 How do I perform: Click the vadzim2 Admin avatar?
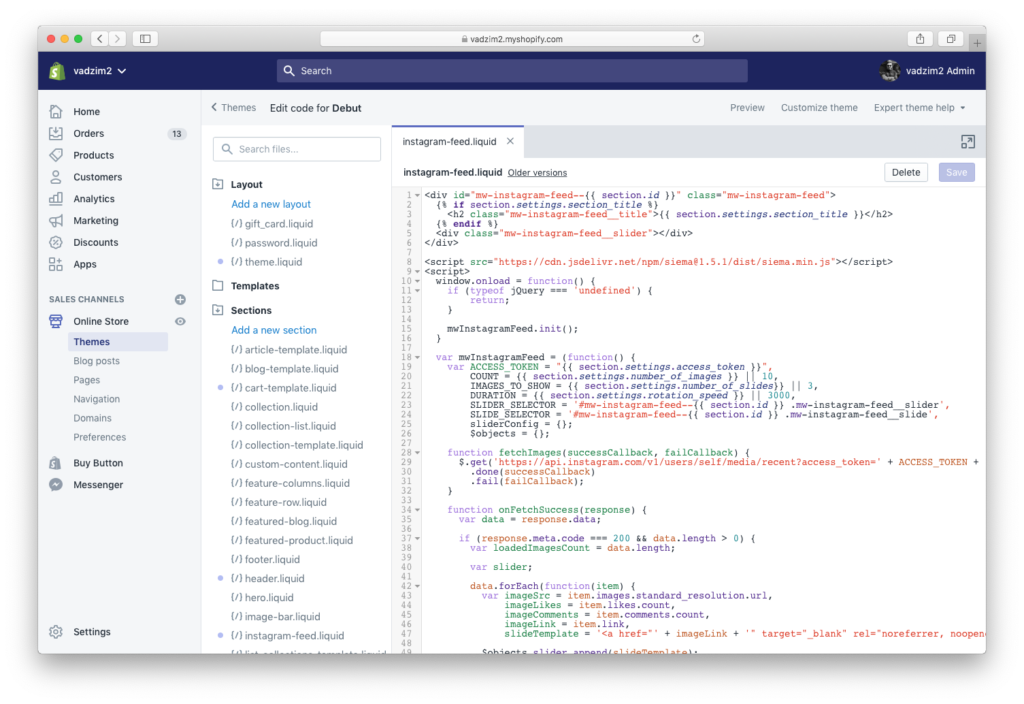(x=889, y=71)
